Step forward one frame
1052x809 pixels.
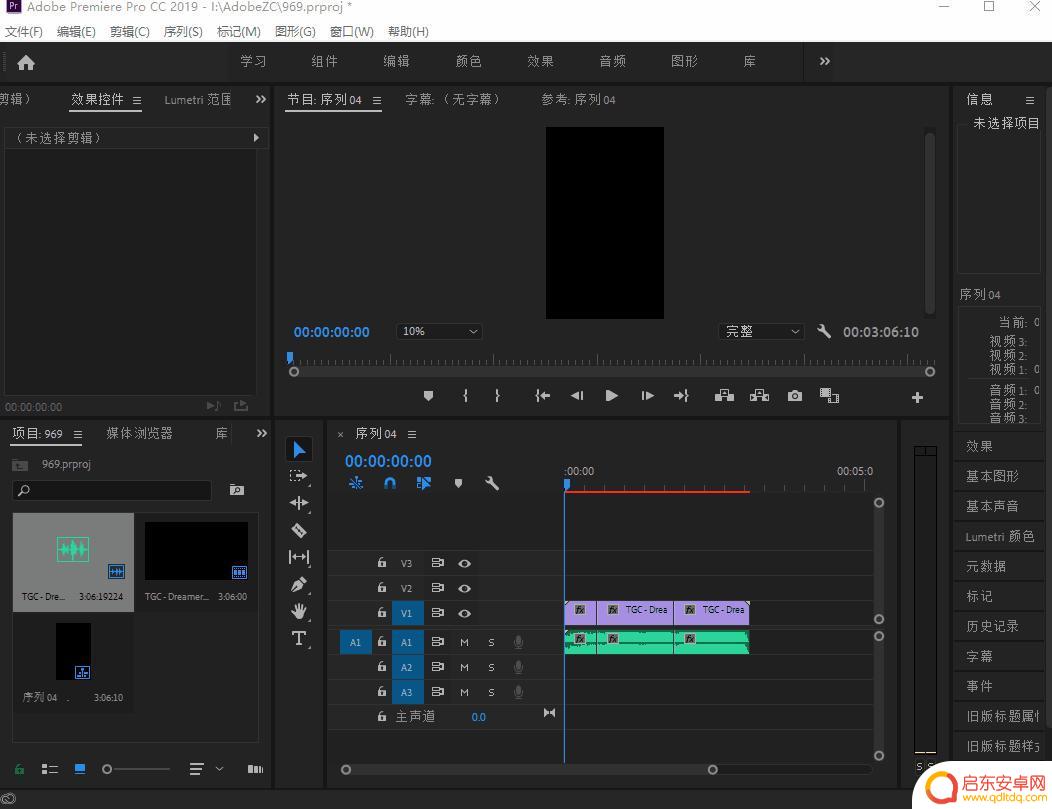(647, 396)
